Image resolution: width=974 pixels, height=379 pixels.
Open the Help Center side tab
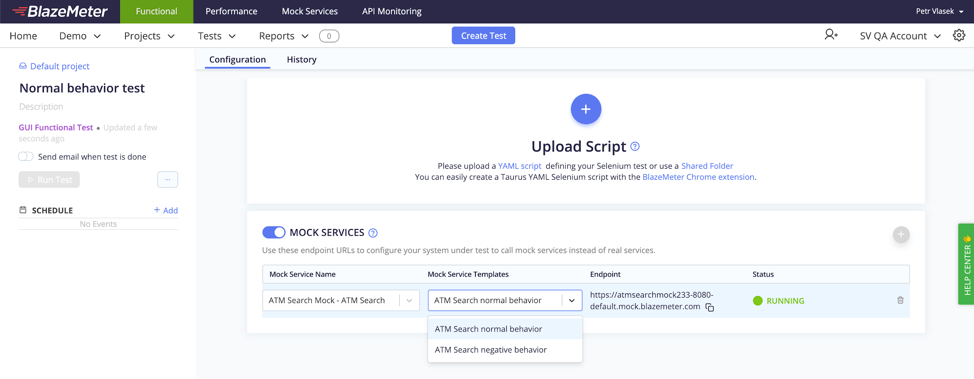point(966,264)
